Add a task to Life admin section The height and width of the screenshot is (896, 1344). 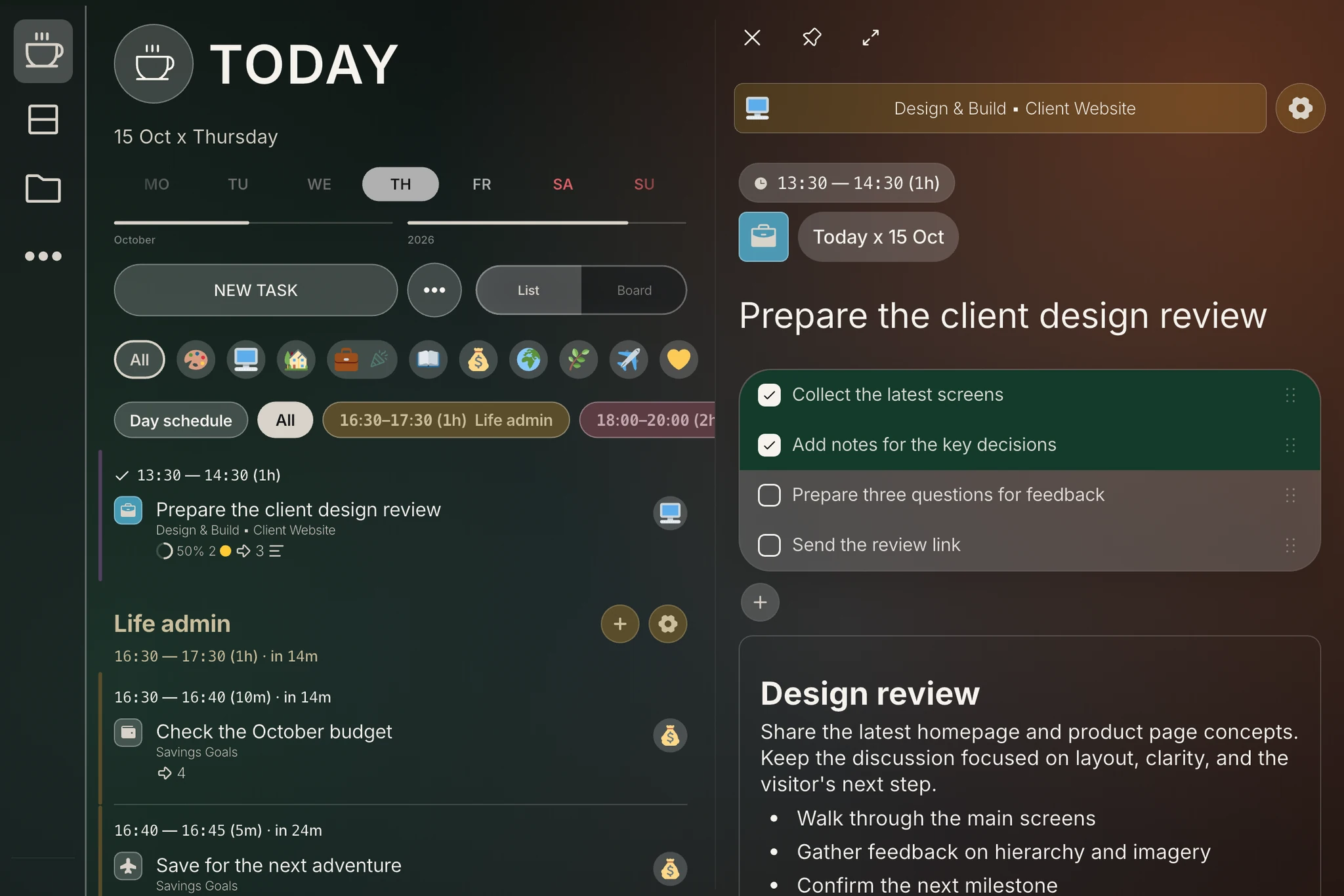pos(620,624)
